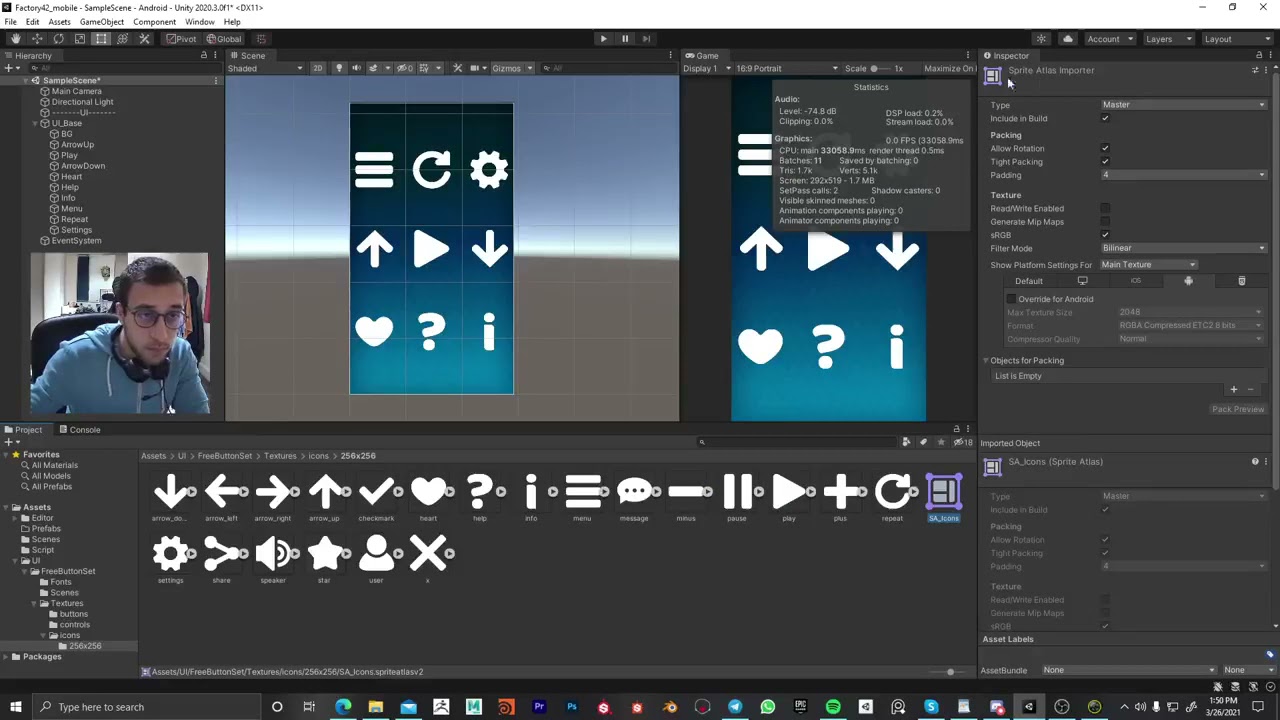Toggle Pivot handle position
This screenshot has width=1280, height=720.
(x=181, y=39)
